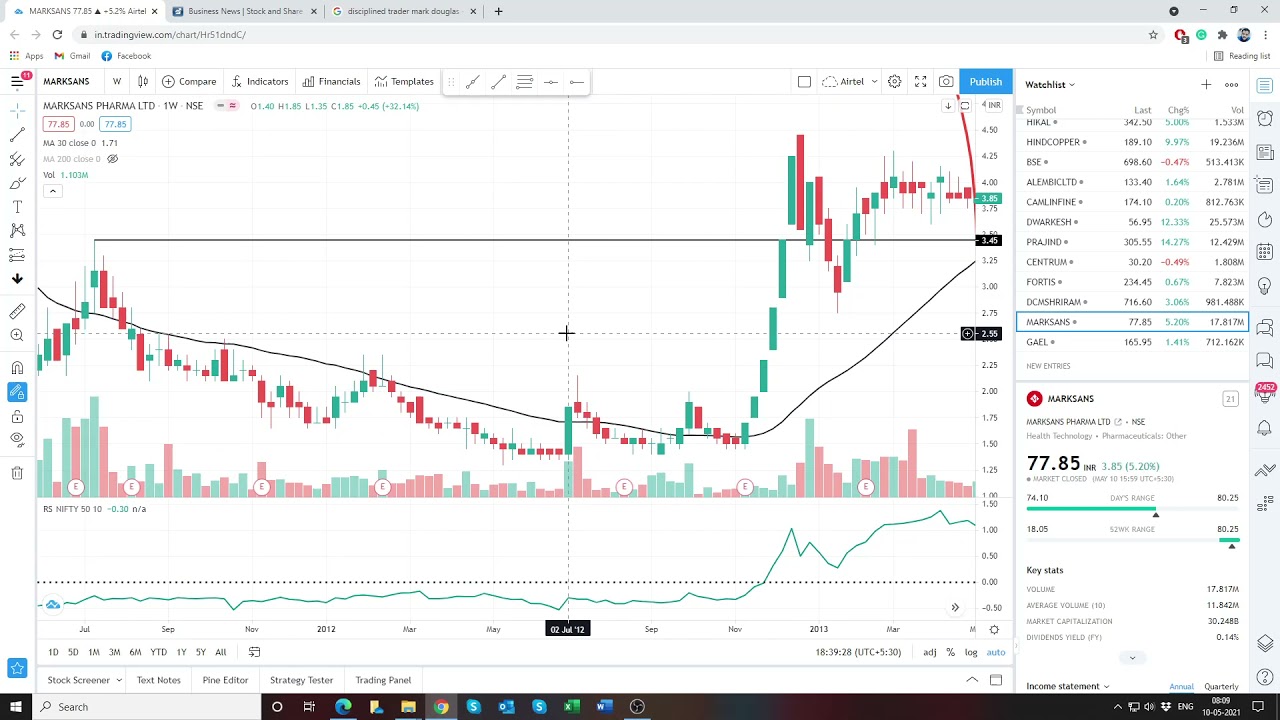
Task: Open the TradingView main hamburger menu
Action: coord(17,81)
